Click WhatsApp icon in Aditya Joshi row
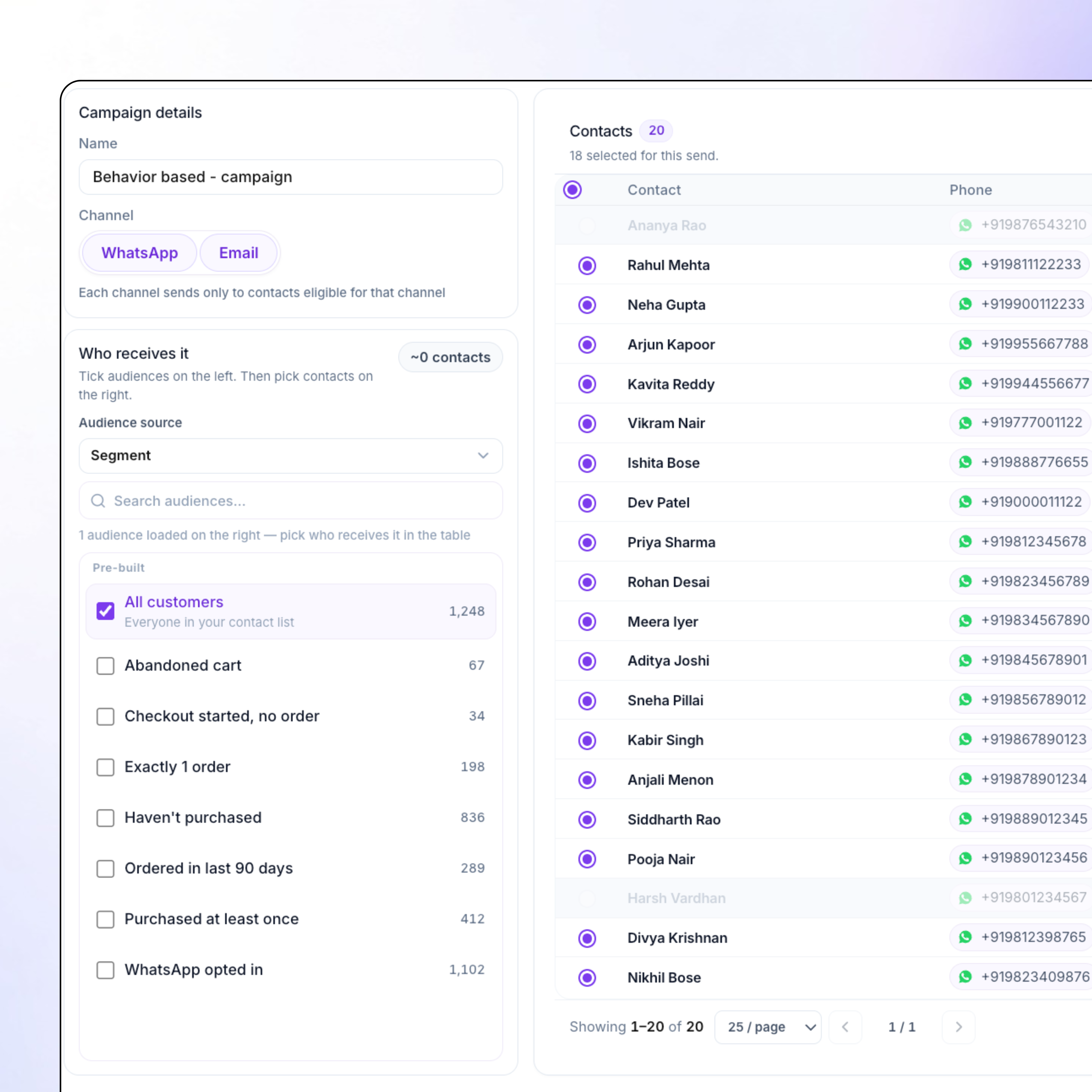This screenshot has width=1092, height=1092. (x=965, y=660)
